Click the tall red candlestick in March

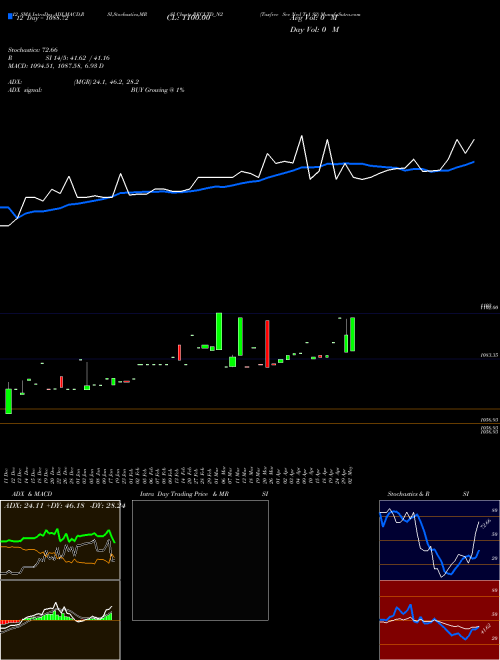point(267,344)
